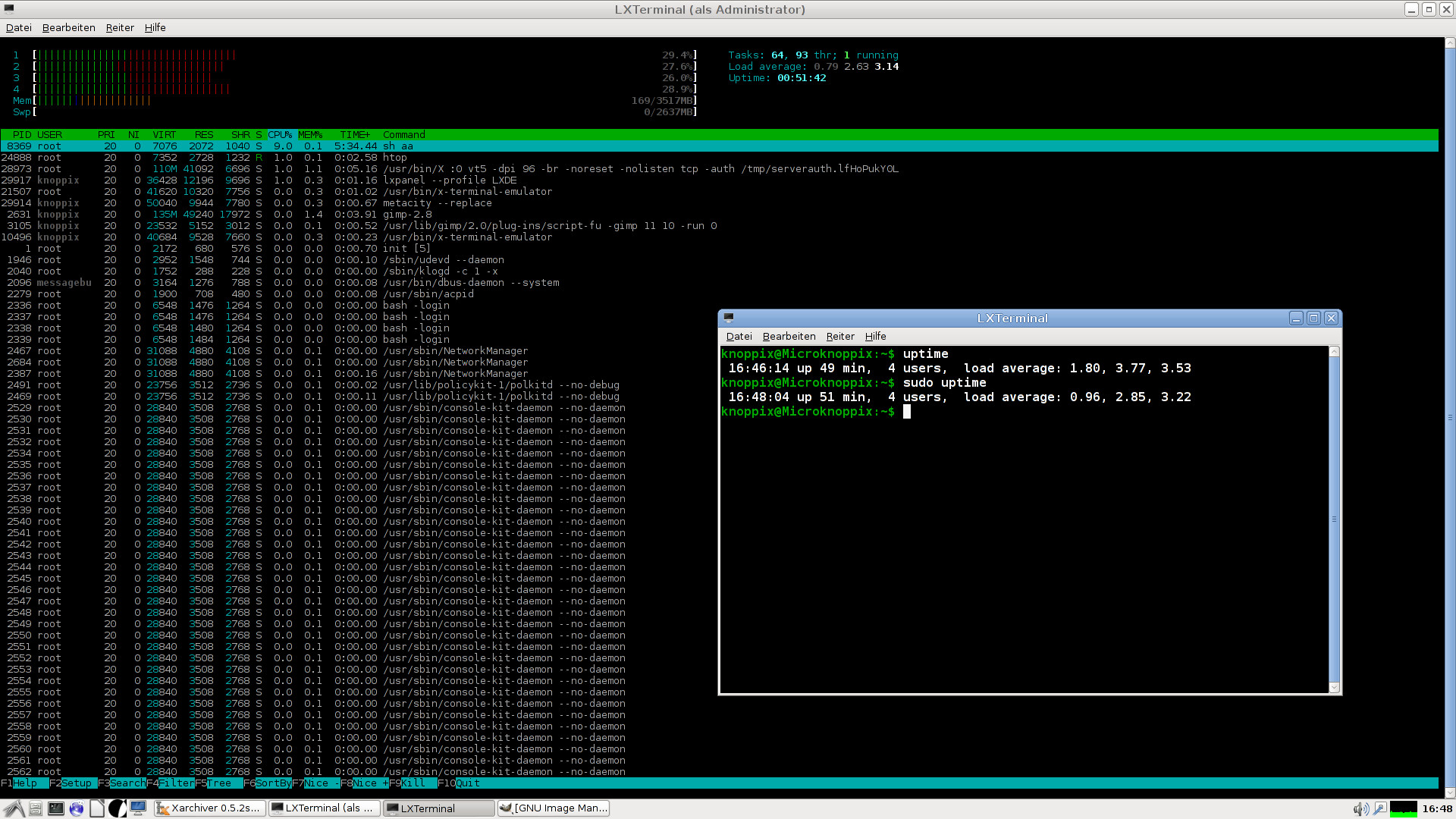
Task: Click htop F7 Nice - label
Action: tap(315, 783)
